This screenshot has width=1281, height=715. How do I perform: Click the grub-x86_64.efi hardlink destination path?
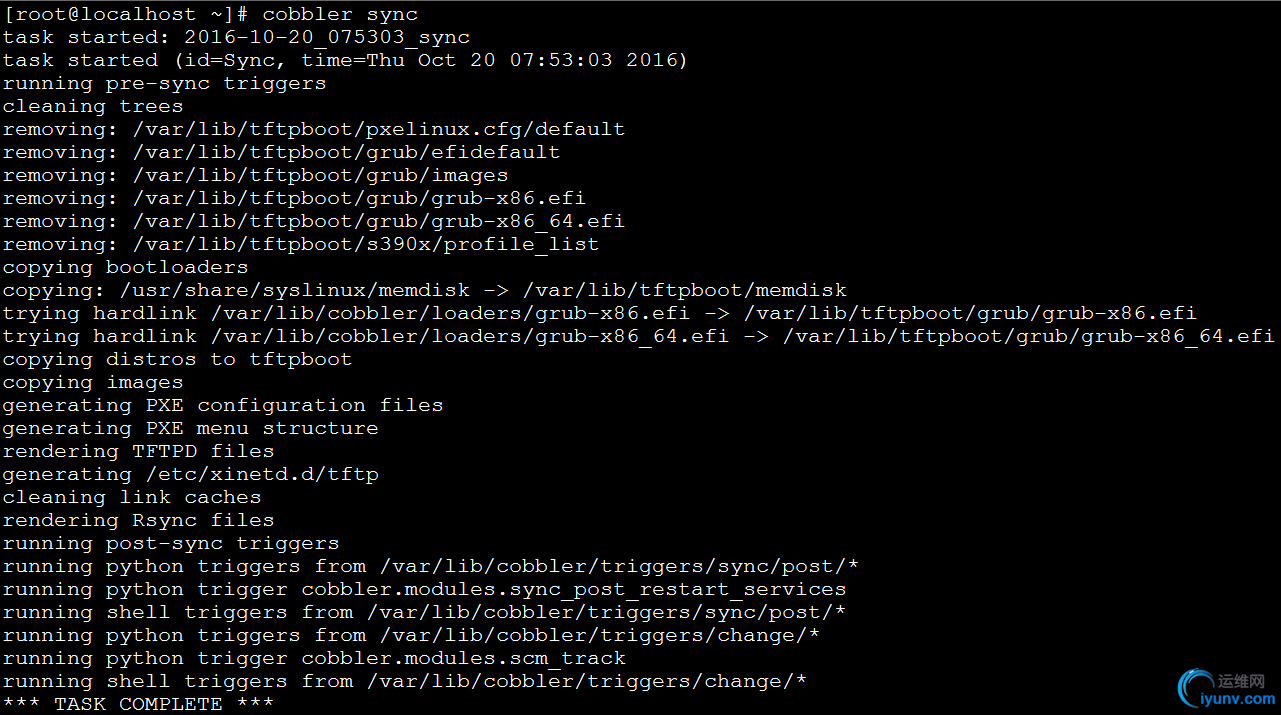point(1029,336)
